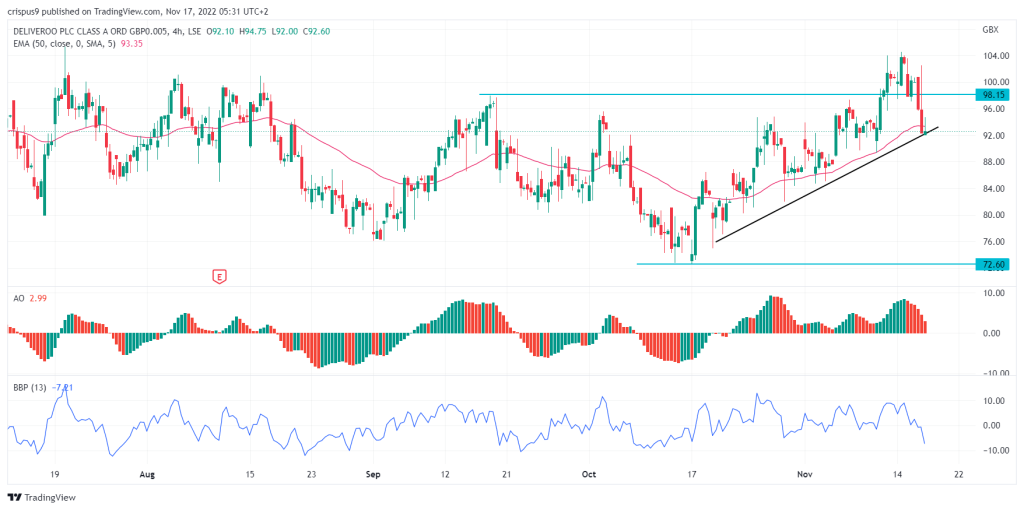
Task: Click the AO value 2.99
Action: (37, 298)
